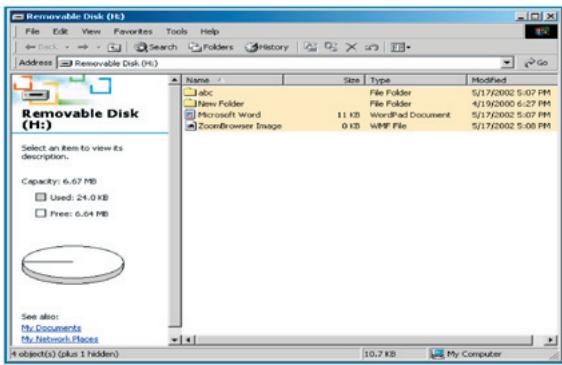Expand the Address bar dropdown

point(507,63)
